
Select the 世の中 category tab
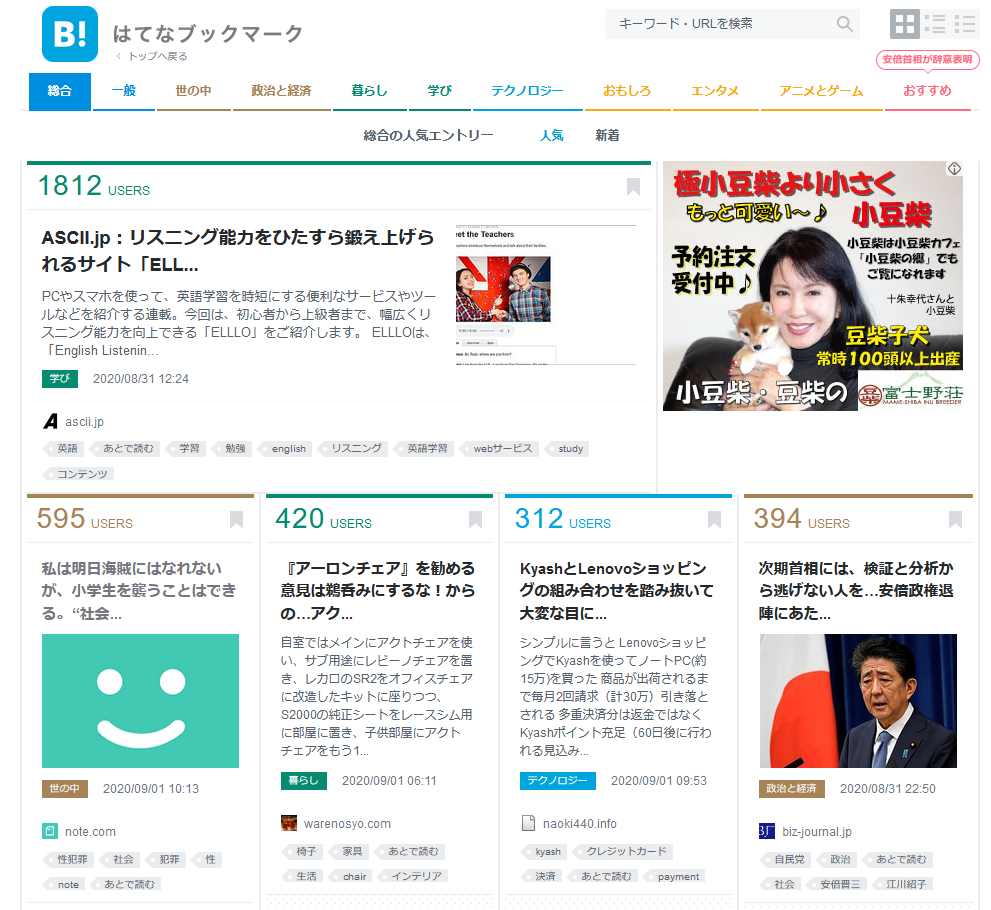point(193,91)
